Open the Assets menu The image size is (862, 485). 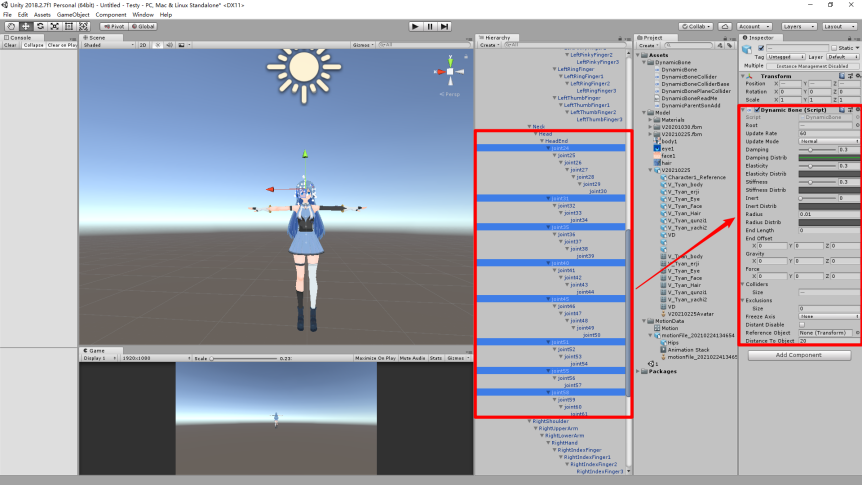(x=42, y=15)
